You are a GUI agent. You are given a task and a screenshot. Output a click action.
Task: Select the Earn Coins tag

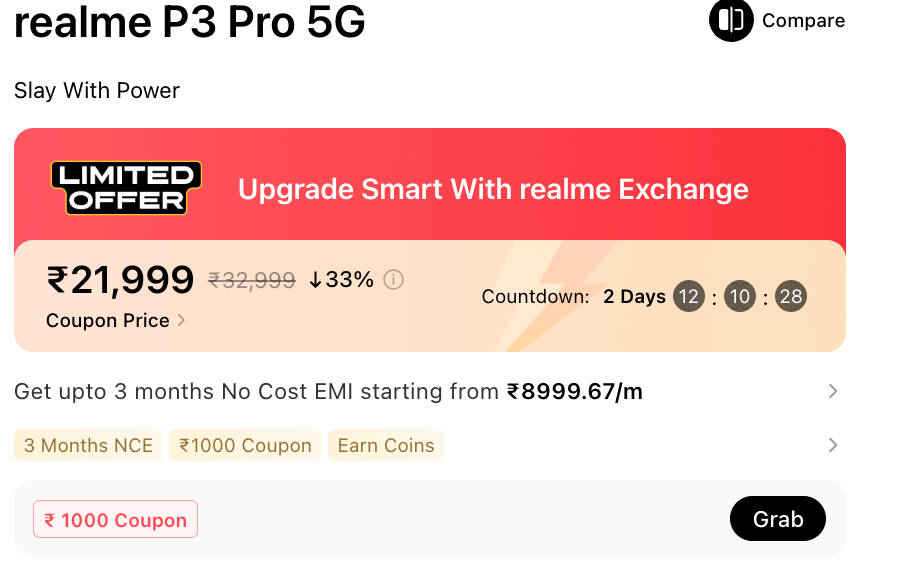pyautogui.click(x=386, y=445)
